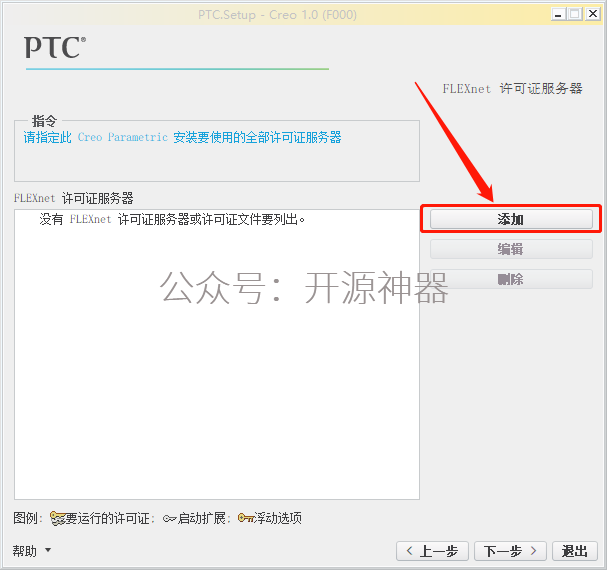Maximize the PTC.Setup window
The height and width of the screenshot is (570, 607).
(575, 14)
